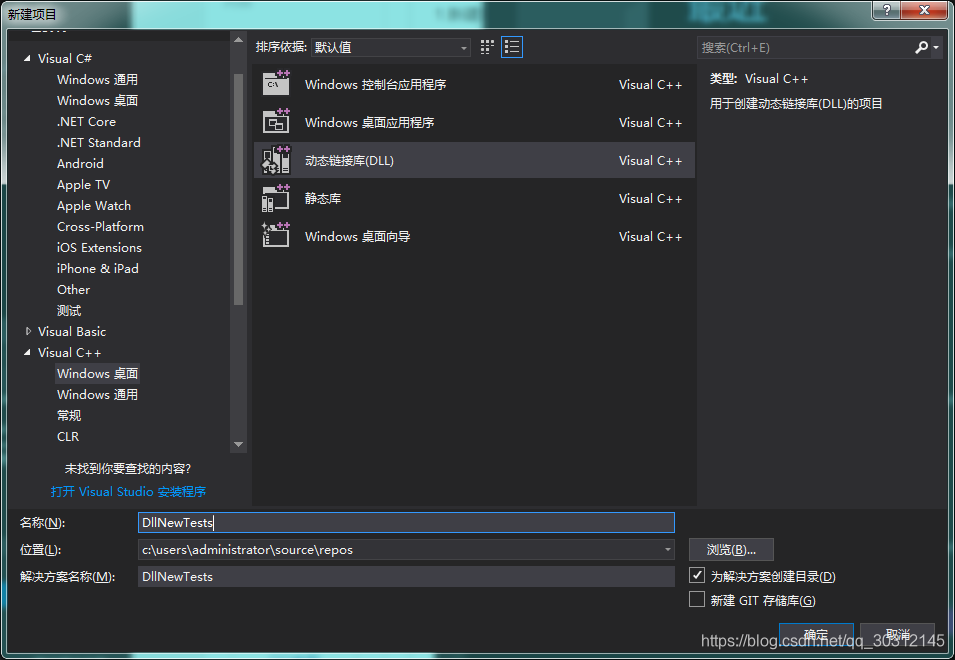The width and height of the screenshot is (955, 660).
Task: Select the Windows 桌面向导 template row
Action: pyautogui.click(x=474, y=236)
